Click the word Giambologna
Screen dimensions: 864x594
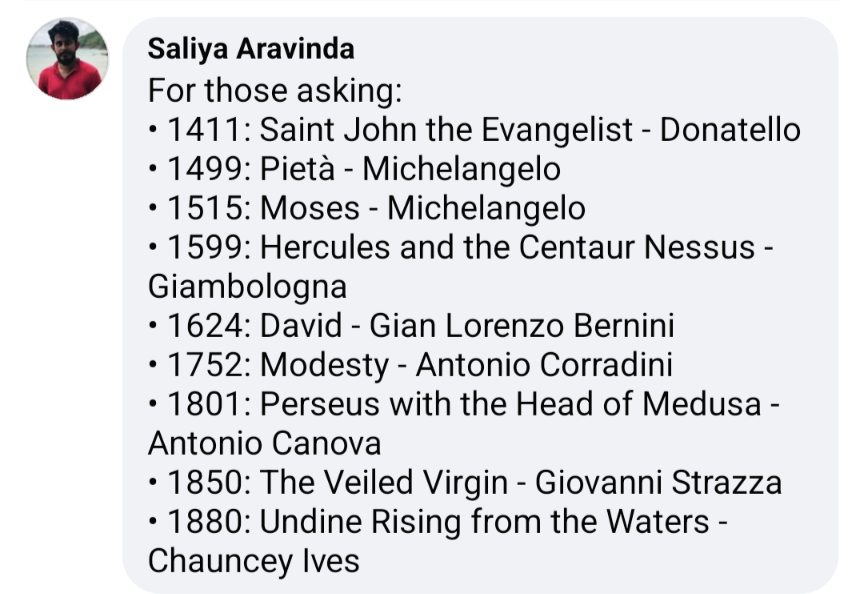point(247,287)
